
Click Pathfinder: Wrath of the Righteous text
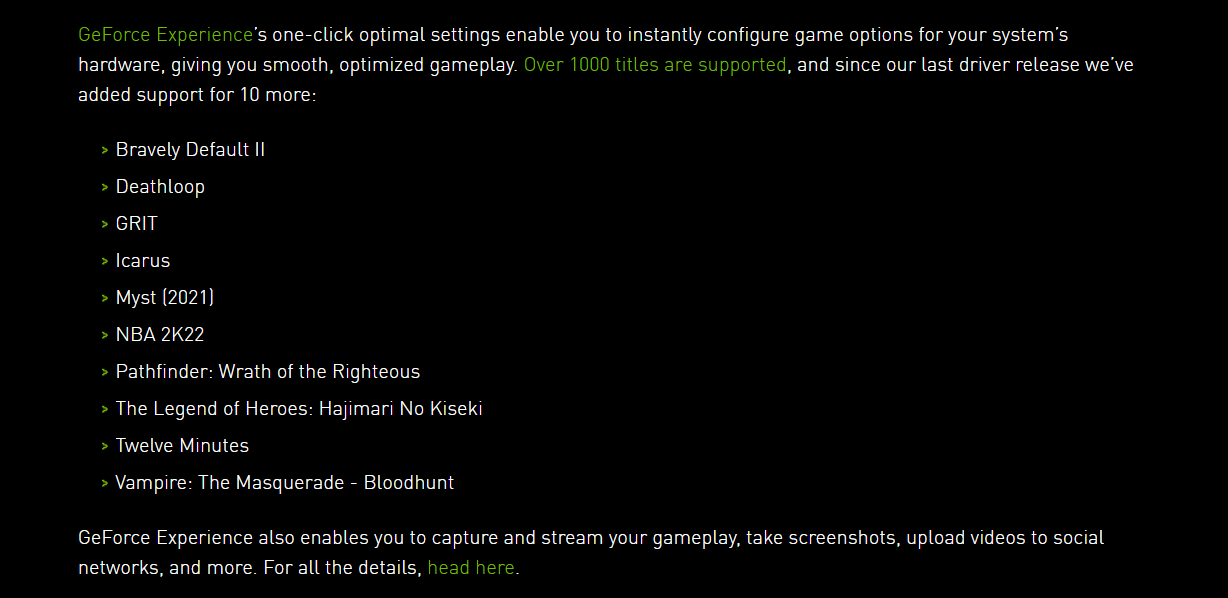268,372
